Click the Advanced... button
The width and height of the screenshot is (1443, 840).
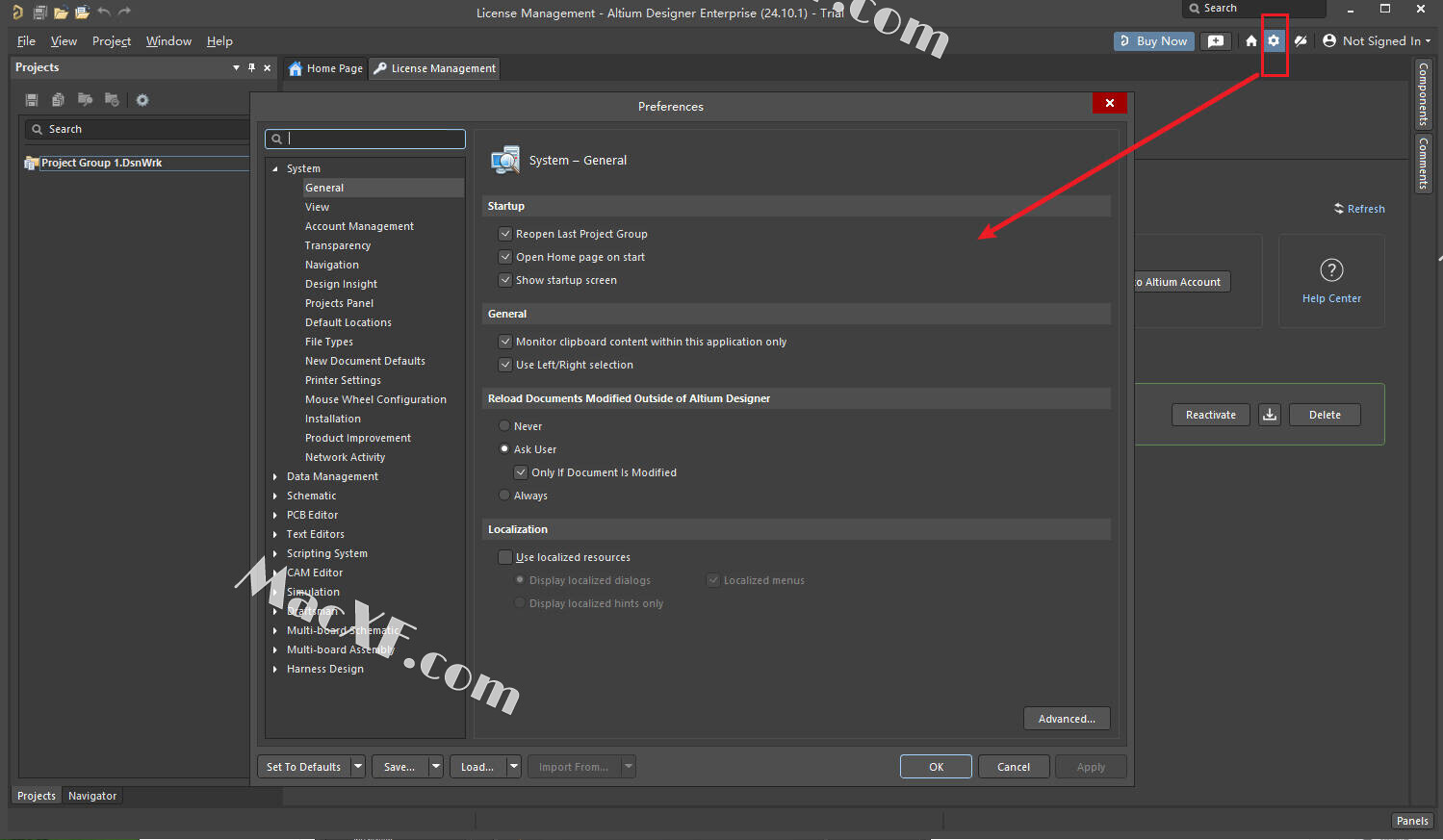point(1067,719)
